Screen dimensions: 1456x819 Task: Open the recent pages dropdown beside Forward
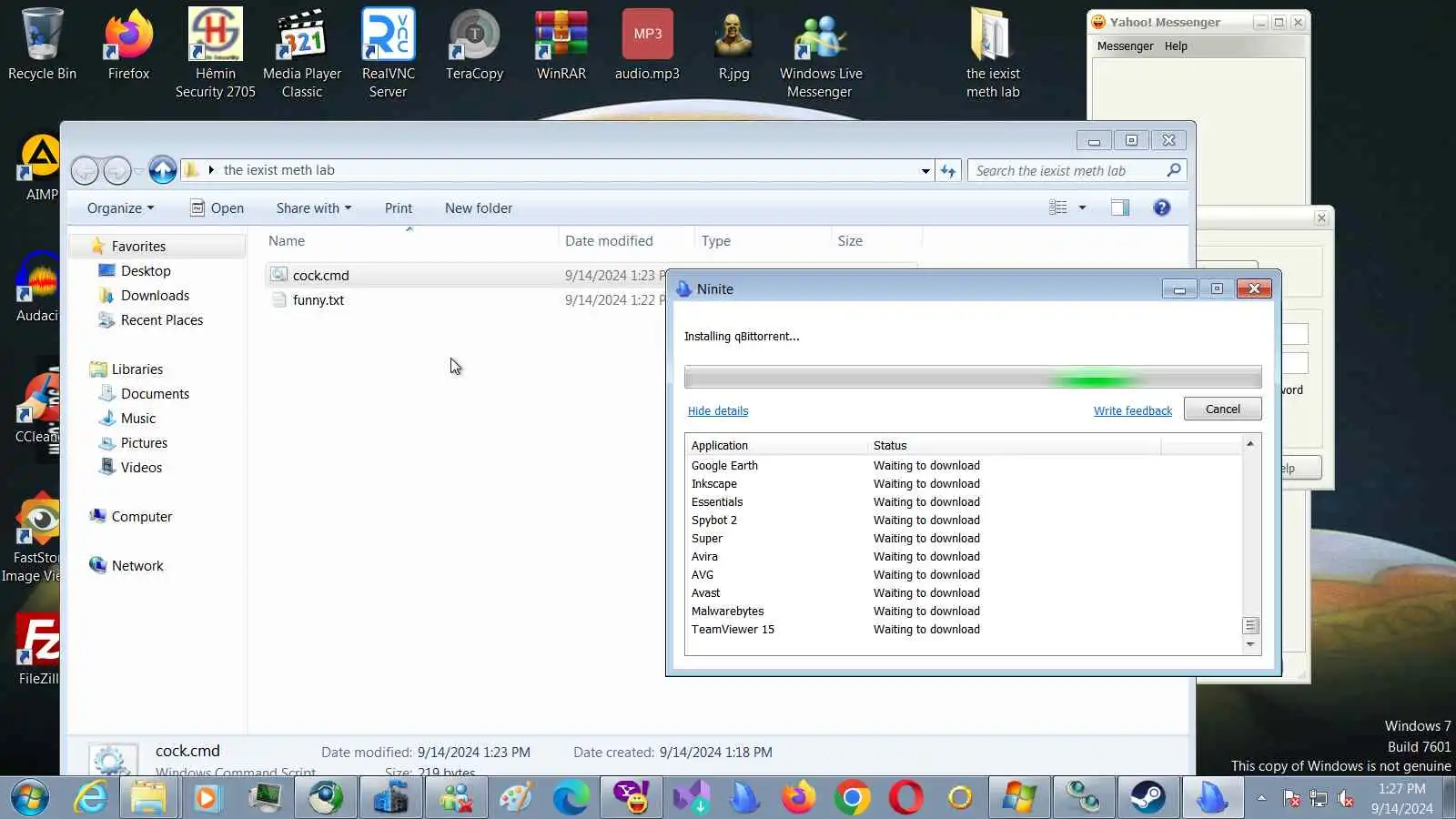click(138, 170)
